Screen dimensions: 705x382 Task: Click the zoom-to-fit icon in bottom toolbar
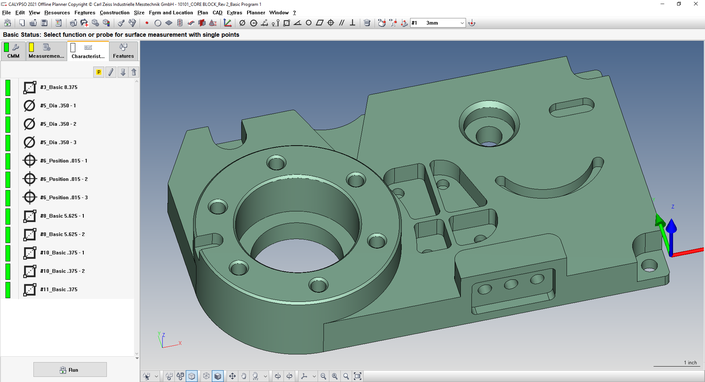pyautogui.click(x=357, y=376)
